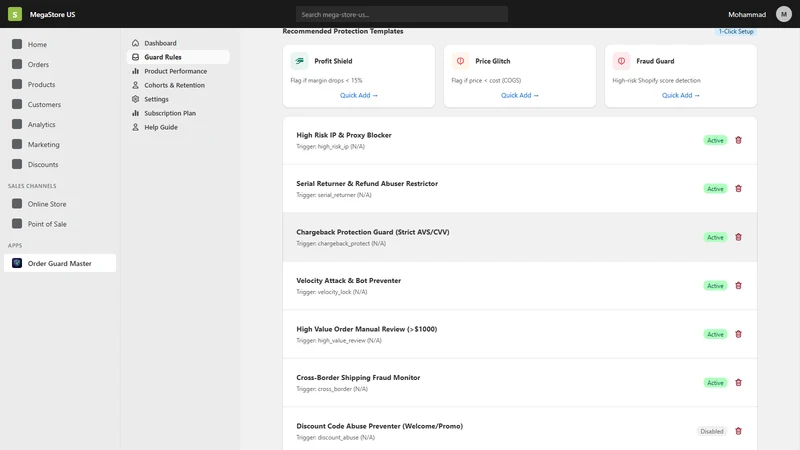The image size is (800, 450).
Task: Click High-risk Shopify score detection text
Action: [x=656, y=81]
